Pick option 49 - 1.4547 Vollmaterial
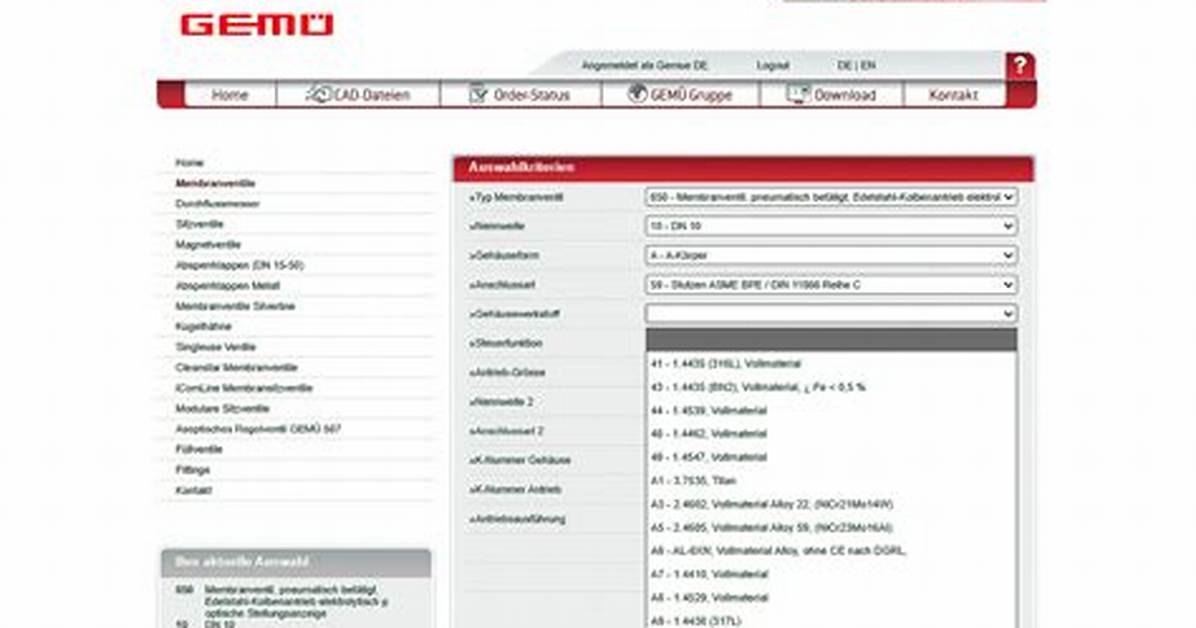The width and height of the screenshot is (1196, 628). 831,457
